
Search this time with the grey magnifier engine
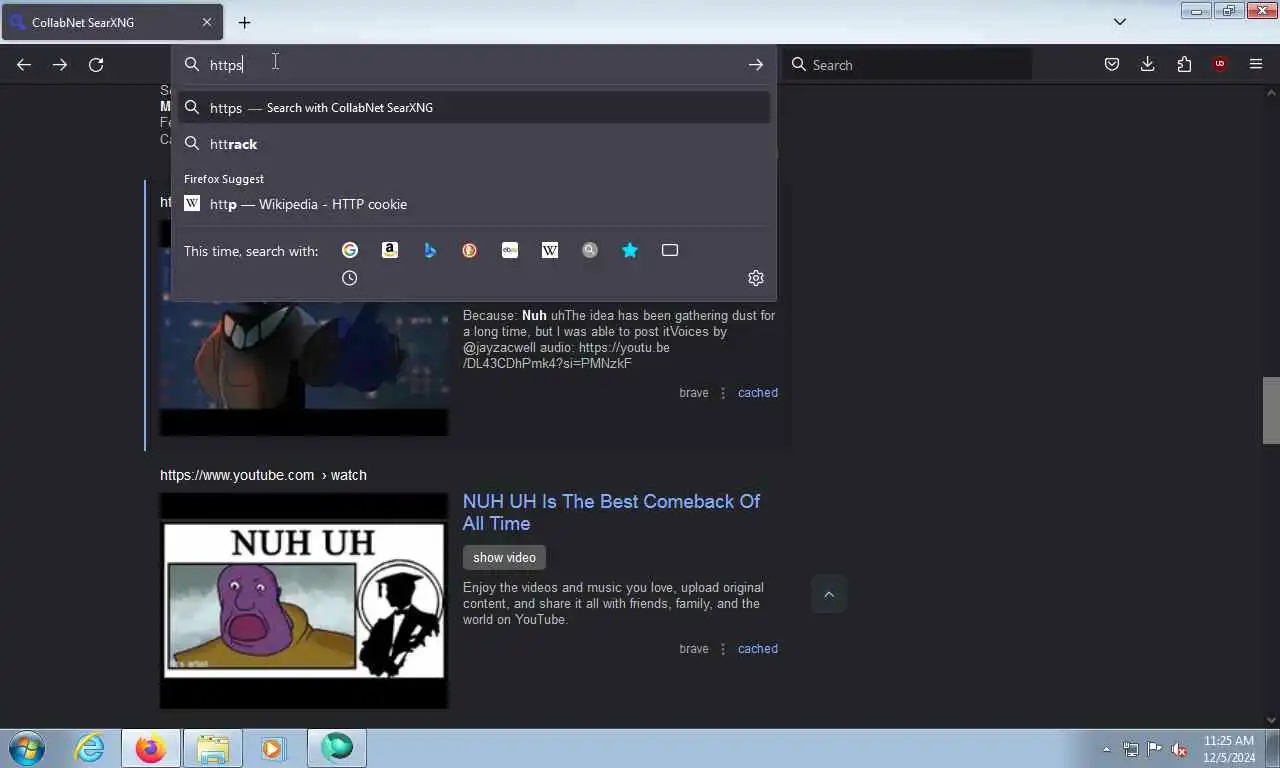(x=590, y=250)
